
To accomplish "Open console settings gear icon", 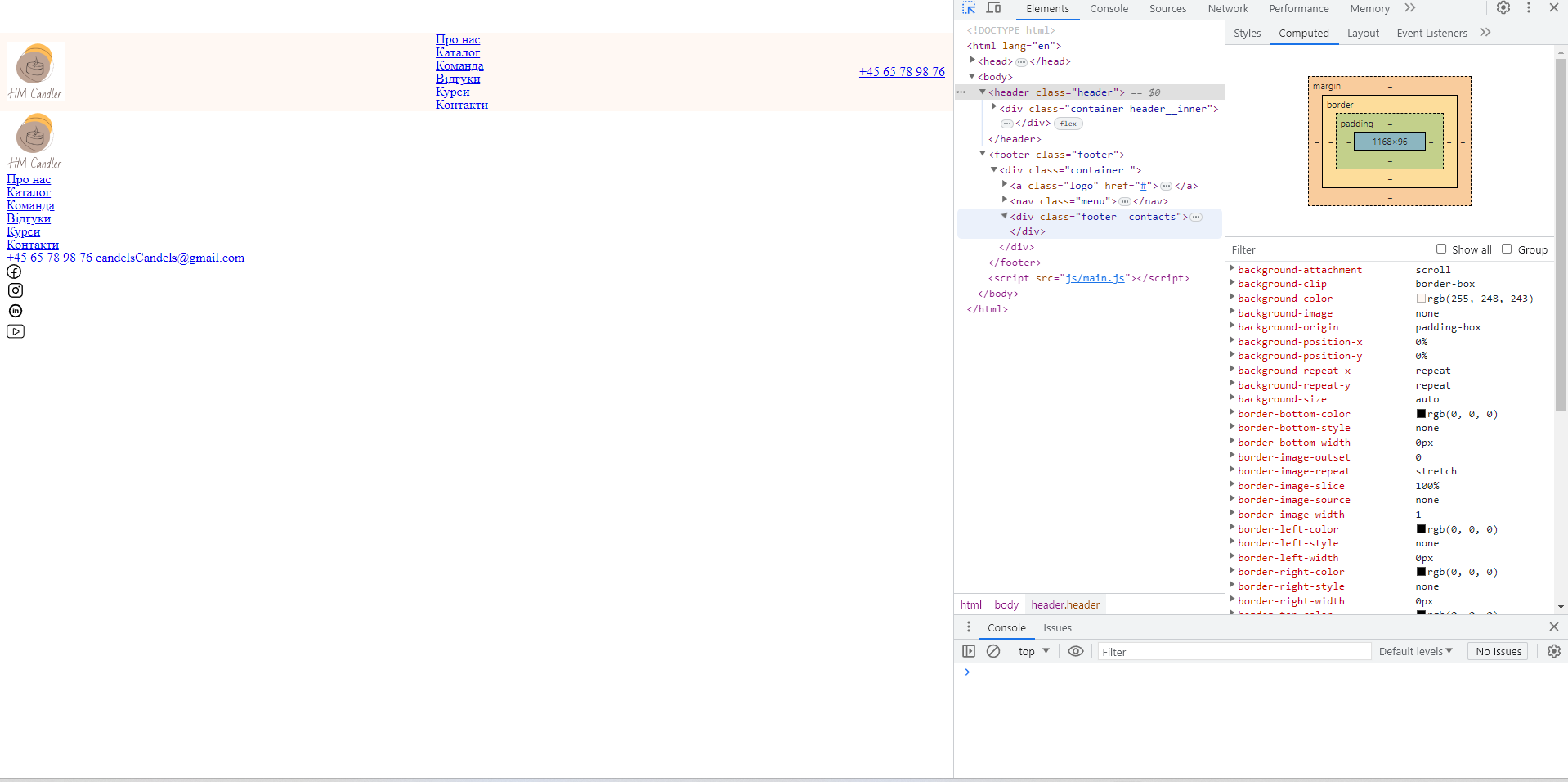I will (x=1554, y=651).
